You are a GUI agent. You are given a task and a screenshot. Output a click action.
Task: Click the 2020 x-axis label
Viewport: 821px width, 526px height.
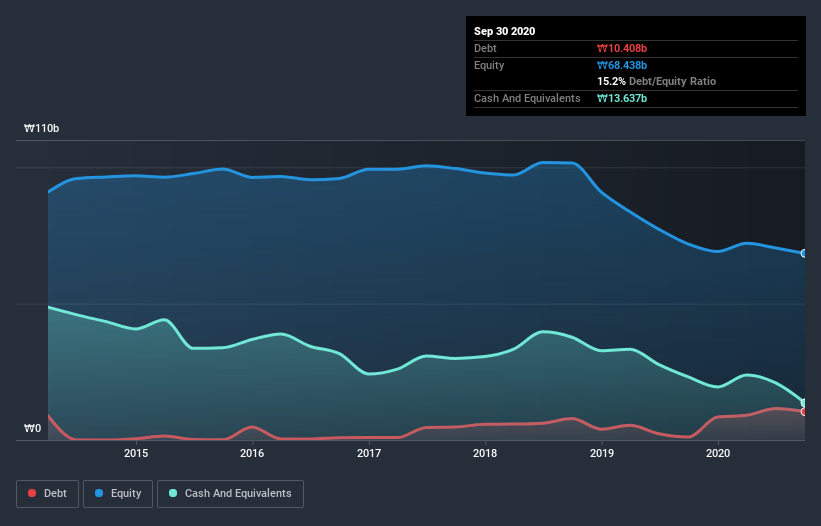coord(718,453)
